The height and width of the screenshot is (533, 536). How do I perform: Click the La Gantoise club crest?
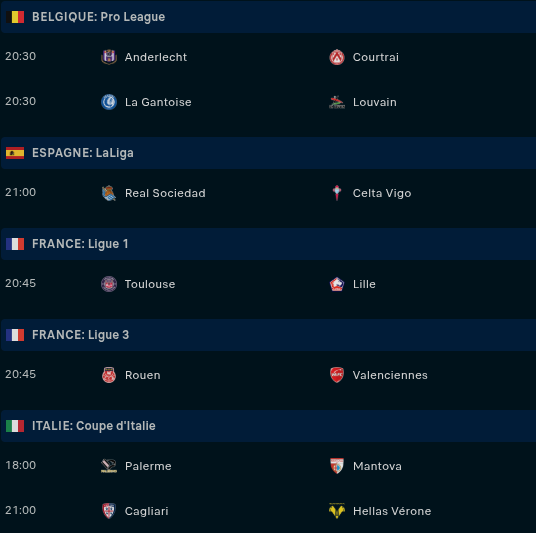[x=109, y=102]
